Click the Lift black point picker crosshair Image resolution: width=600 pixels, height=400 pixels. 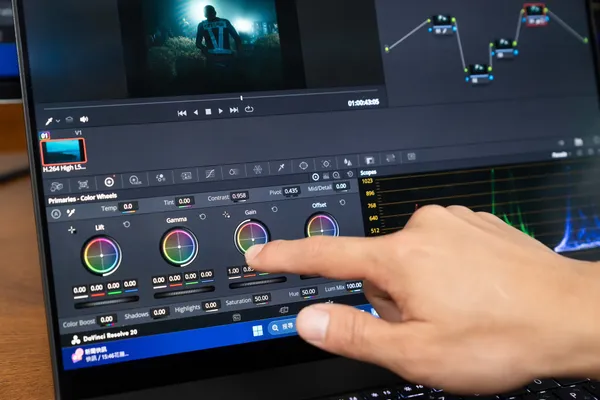coord(72,230)
